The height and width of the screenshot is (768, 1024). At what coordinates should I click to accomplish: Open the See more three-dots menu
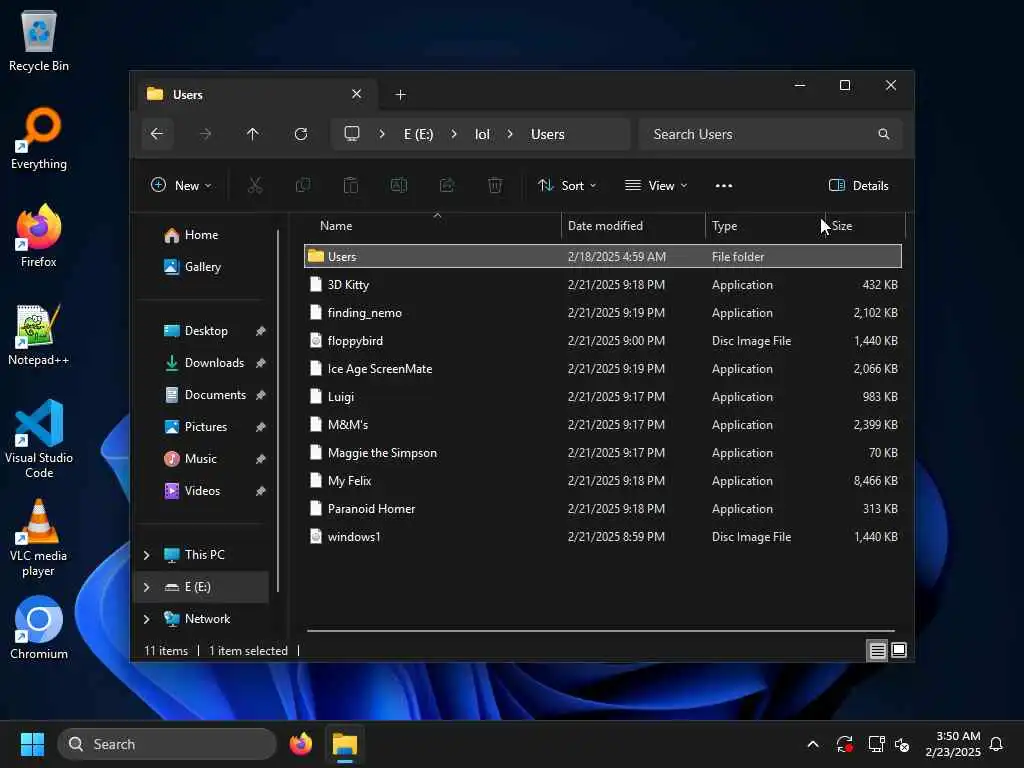(x=724, y=185)
